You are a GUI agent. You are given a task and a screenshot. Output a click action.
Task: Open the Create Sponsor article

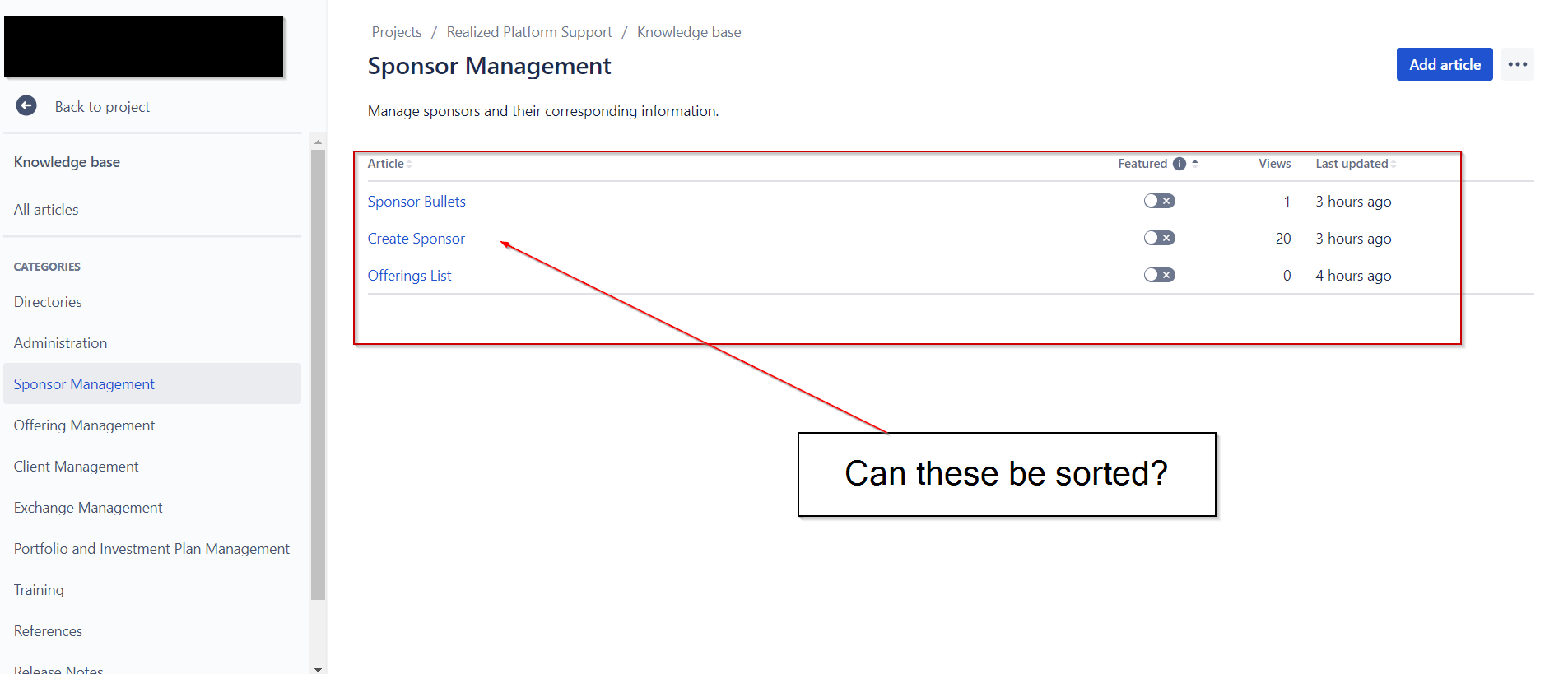coord(416,239)
